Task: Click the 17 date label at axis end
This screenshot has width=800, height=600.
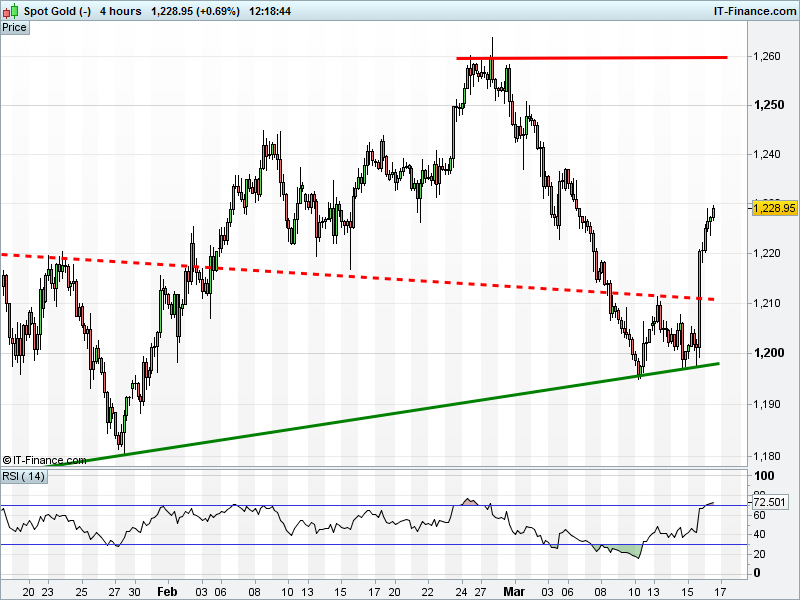Action: (720, 592)
